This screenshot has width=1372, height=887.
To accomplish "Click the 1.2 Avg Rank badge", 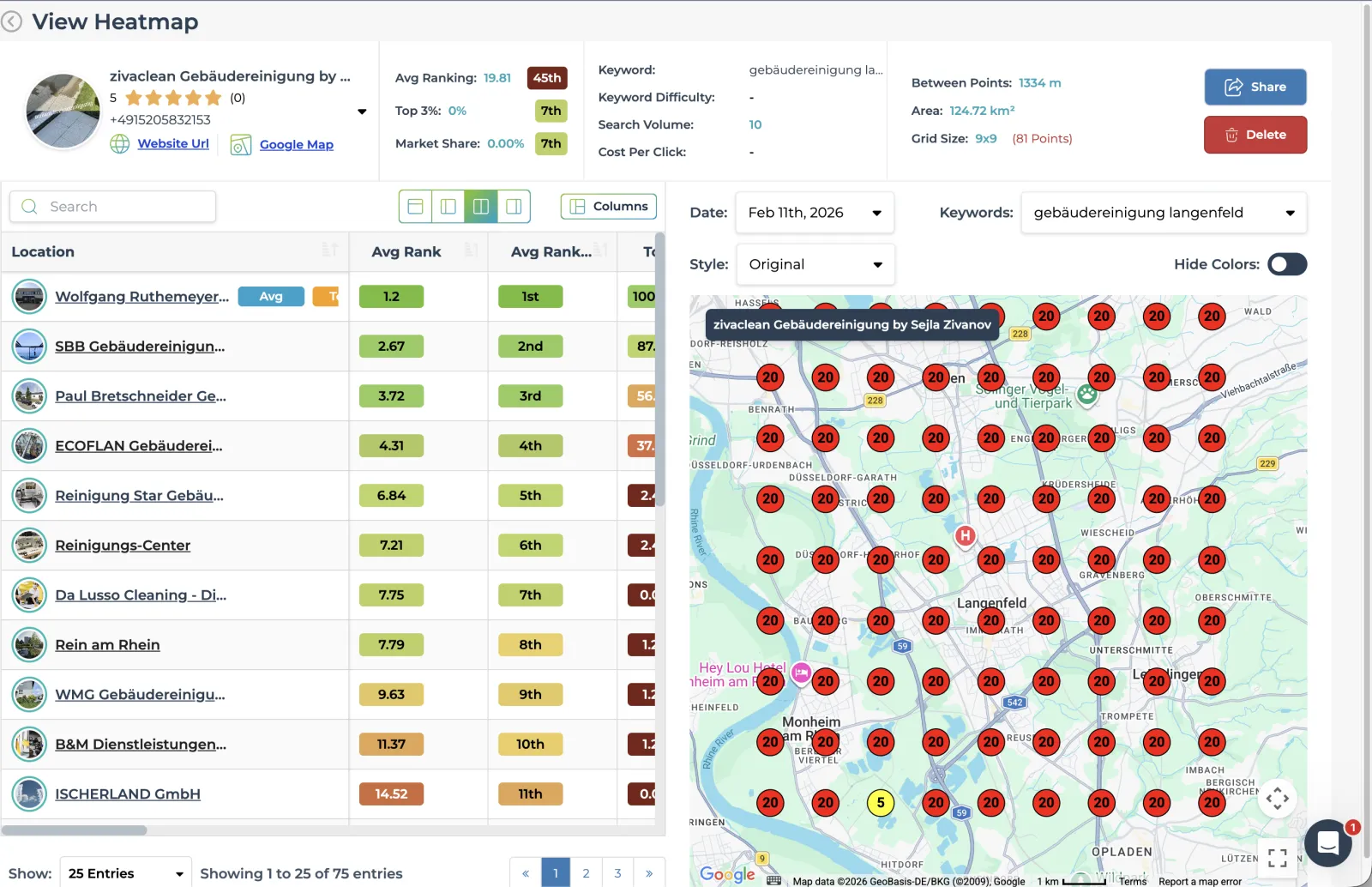I will pos(391,297).
